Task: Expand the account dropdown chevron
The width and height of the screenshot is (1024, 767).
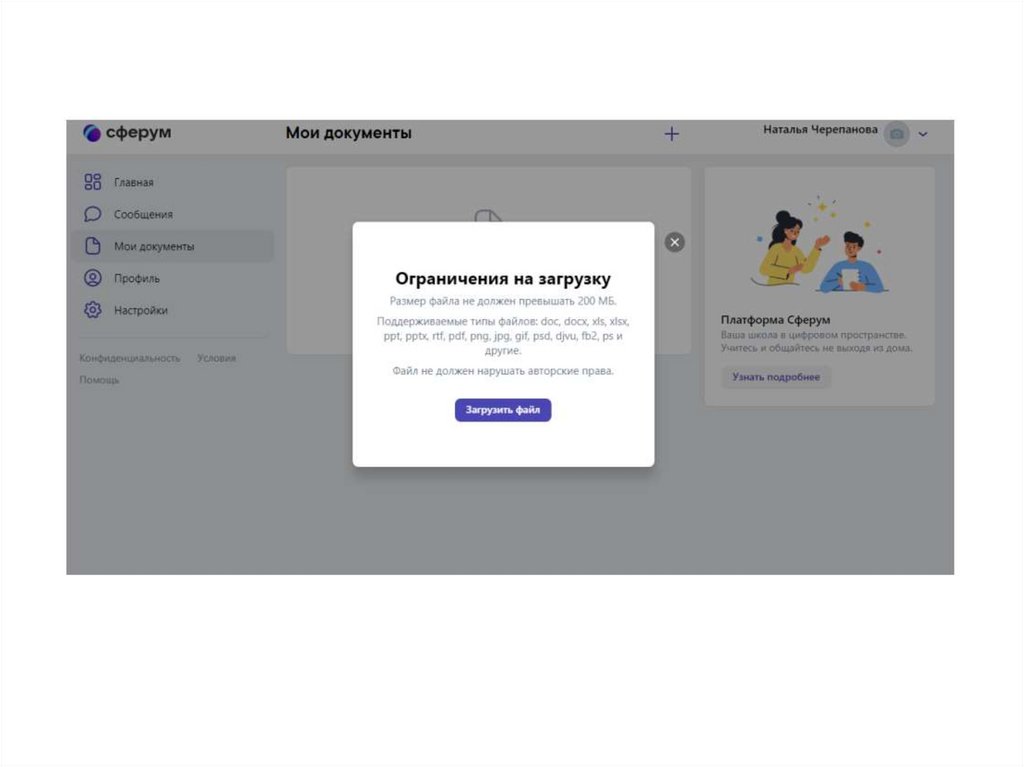Action: [x=923, y=134]
